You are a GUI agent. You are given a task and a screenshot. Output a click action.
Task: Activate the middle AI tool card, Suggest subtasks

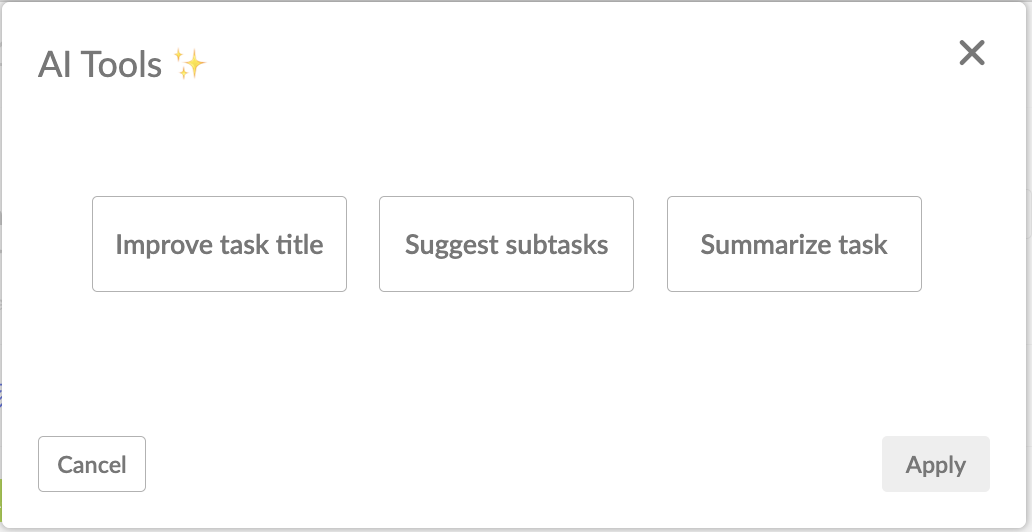[x=506, y=244]
